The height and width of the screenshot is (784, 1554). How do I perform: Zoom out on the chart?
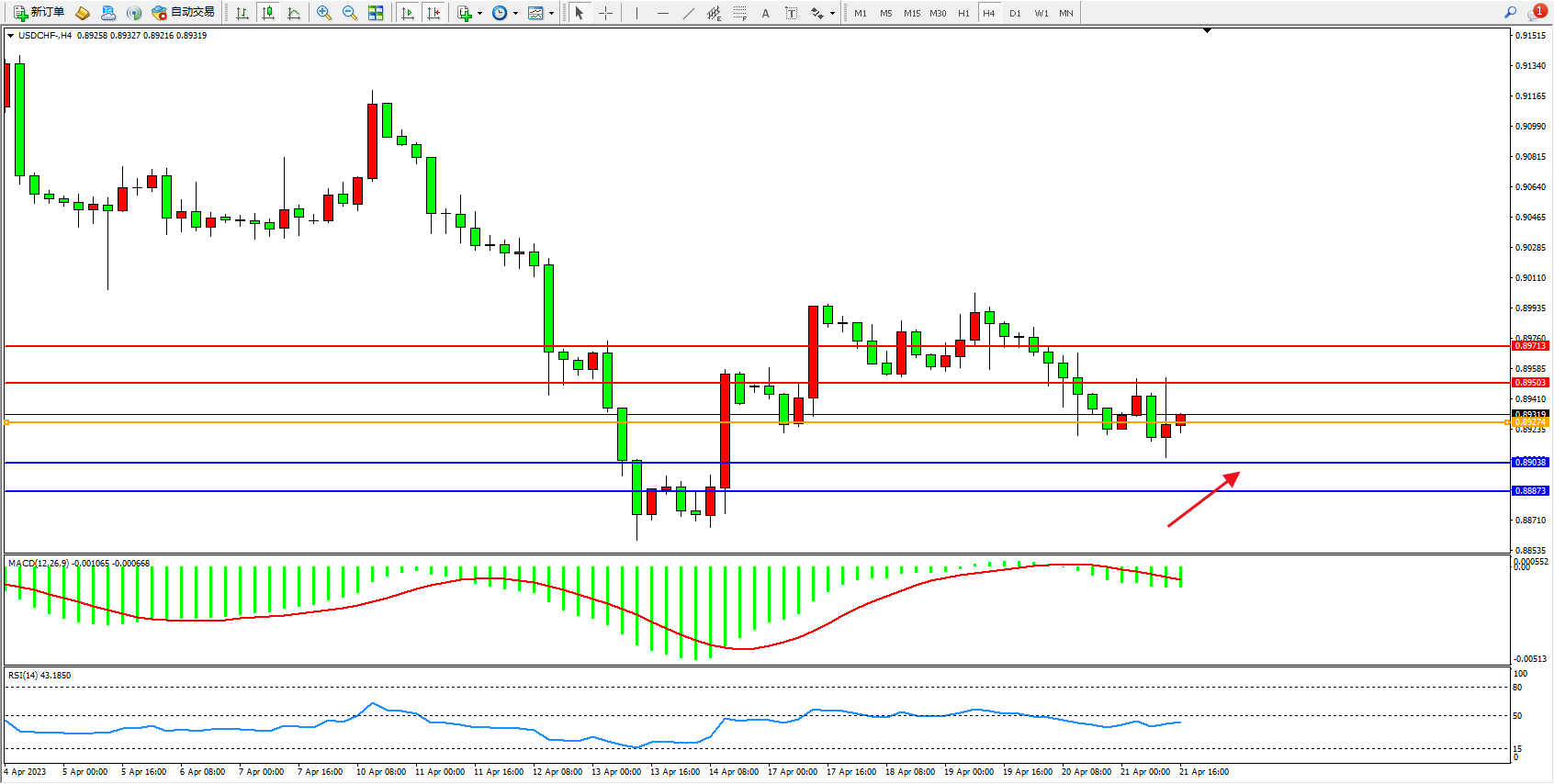coord(350,13)
